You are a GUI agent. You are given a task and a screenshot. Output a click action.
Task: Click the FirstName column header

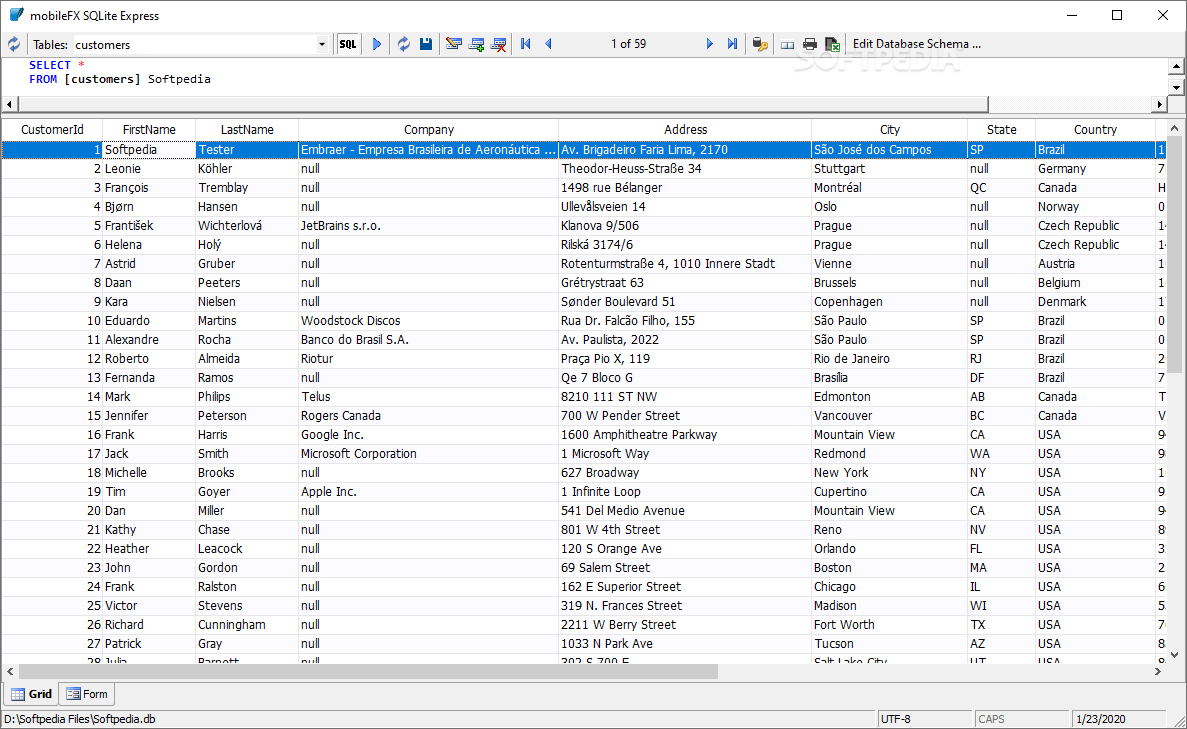[149, 129]
